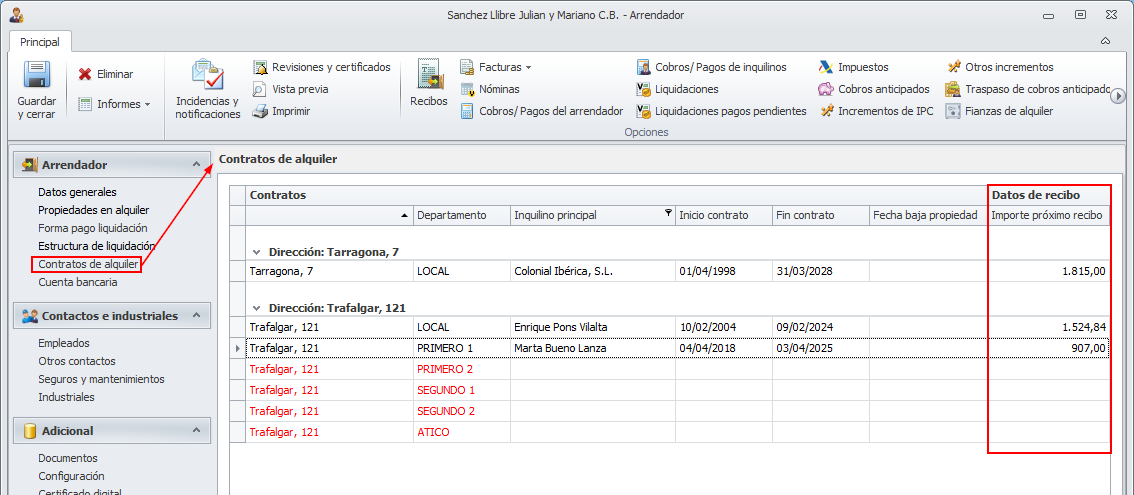Viewport: 1134px width, 495px height.
Task: Go to Datos generales in sidebar
Action: point(77,192)
